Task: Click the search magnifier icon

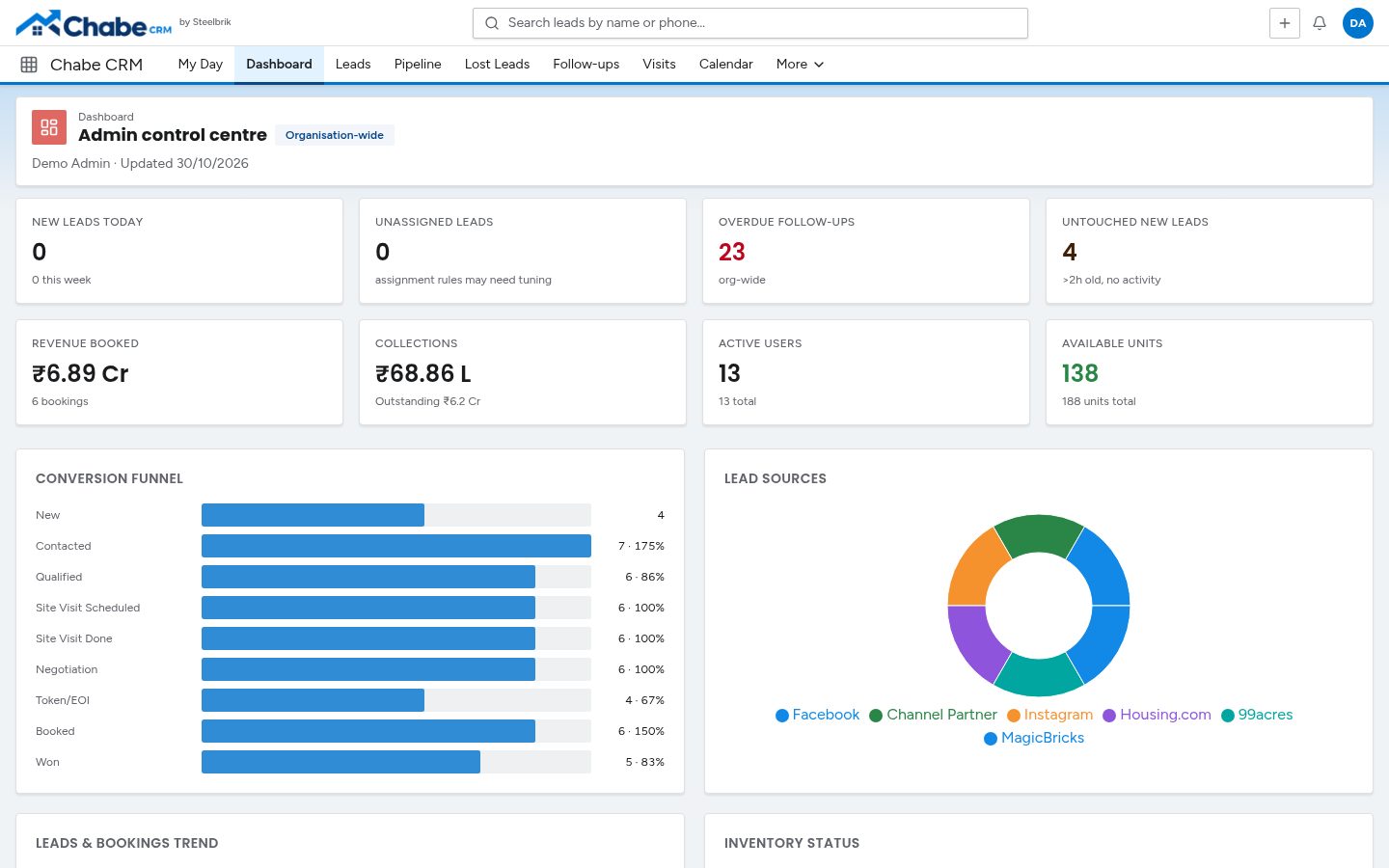Action: [492, 23]
